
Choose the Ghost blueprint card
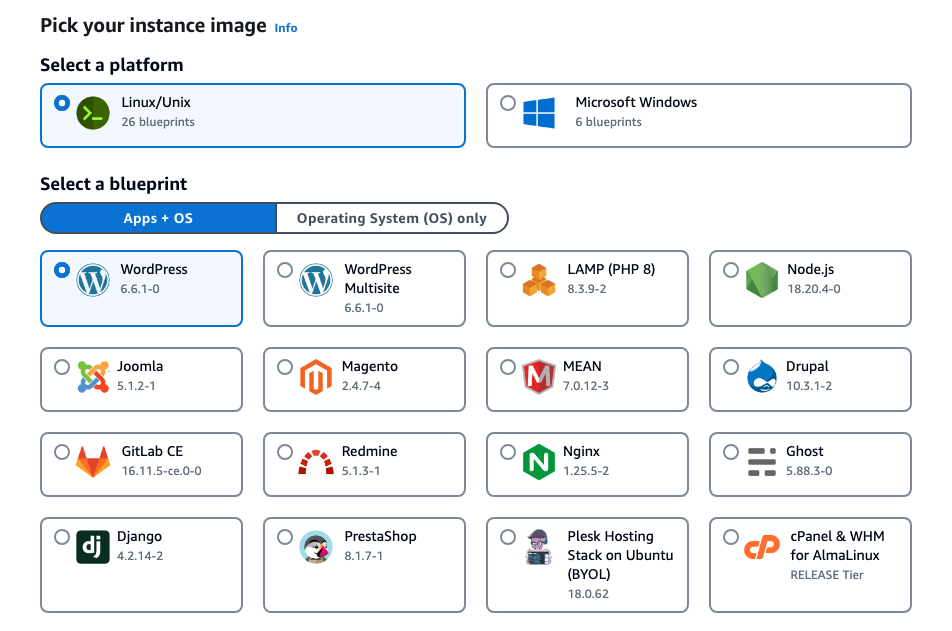click(810, 464)
